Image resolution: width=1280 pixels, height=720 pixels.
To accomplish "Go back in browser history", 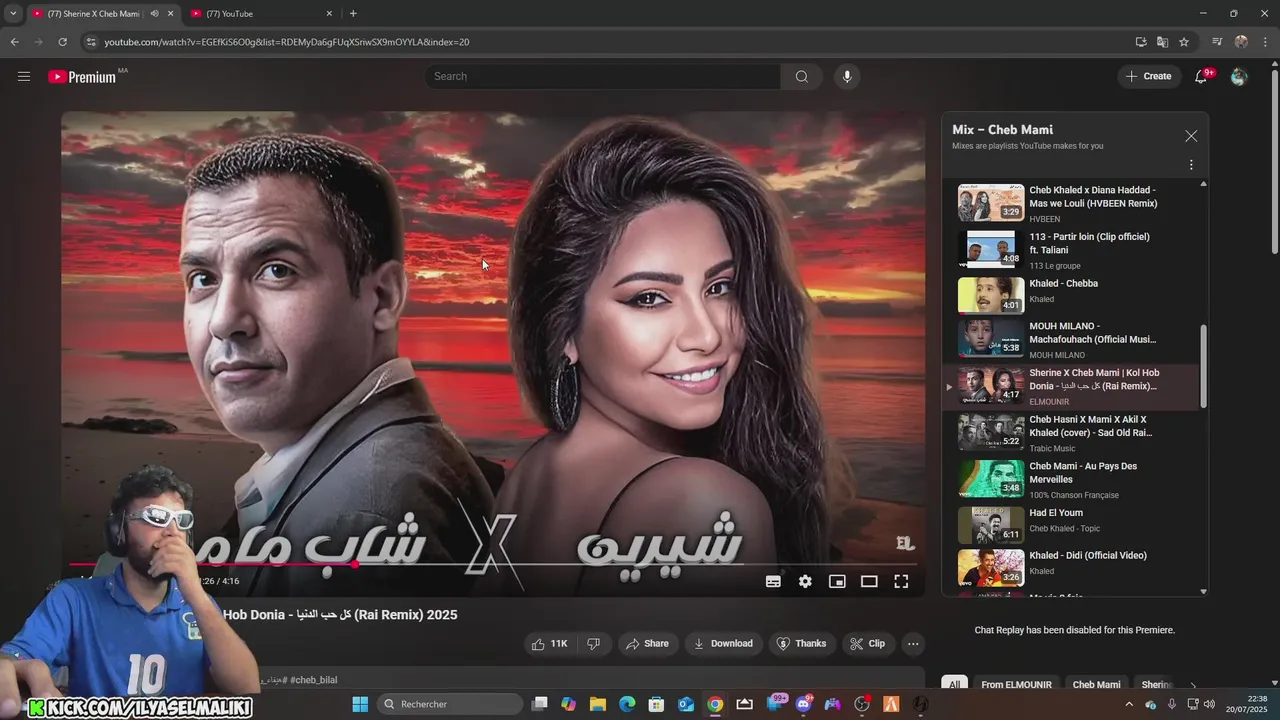I will click(x=14, y=42).
